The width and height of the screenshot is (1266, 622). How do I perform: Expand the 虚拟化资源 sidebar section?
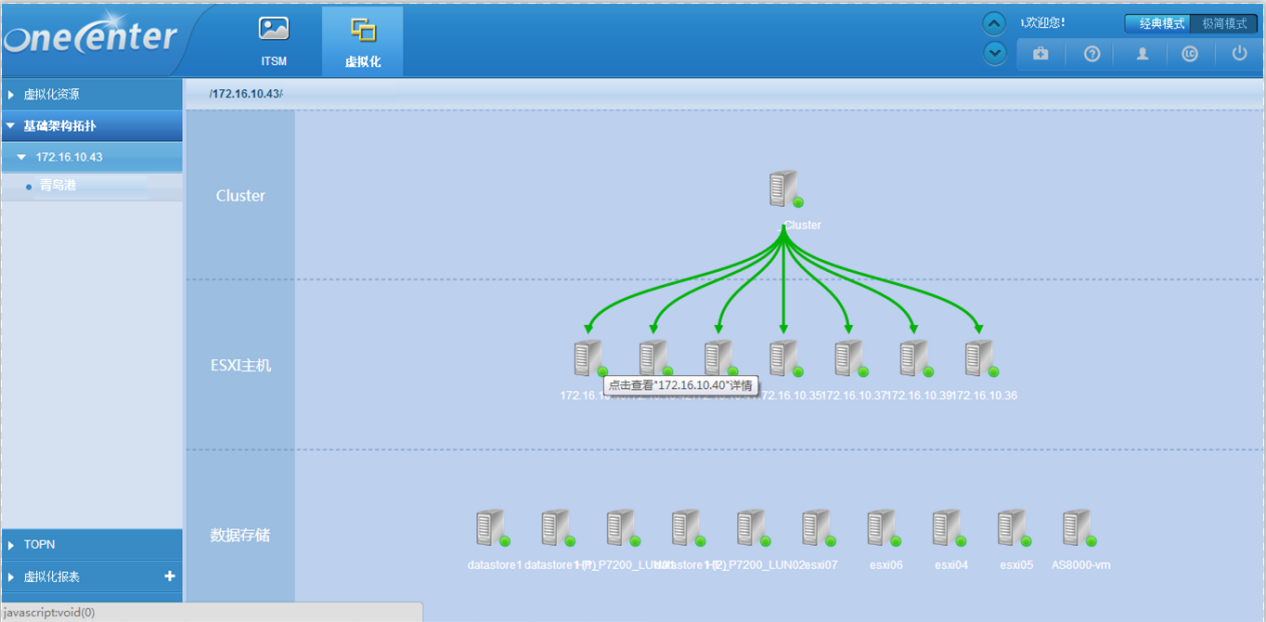pyautogui.click(x=51, y=94)
